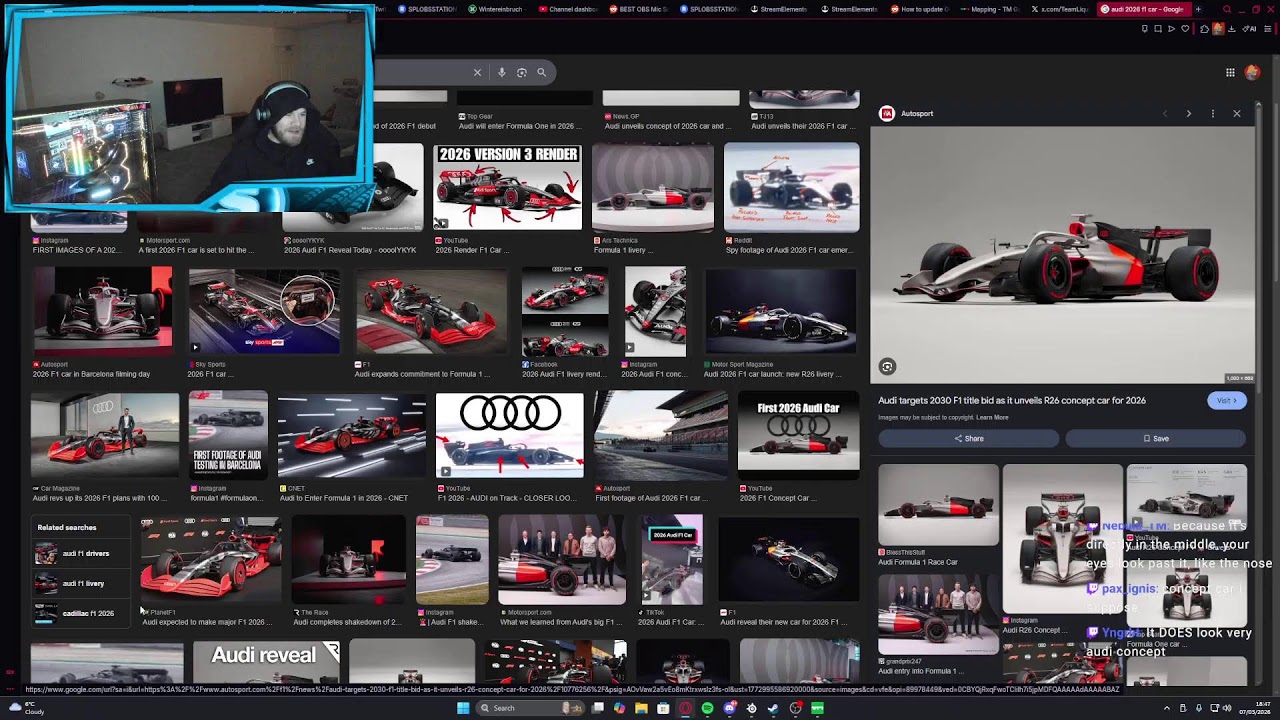Open the Reddit Spy footage of Audi thumbnail
Image resolution: width=1280 pixels, height=720 pixels.
tap(791, 187)
